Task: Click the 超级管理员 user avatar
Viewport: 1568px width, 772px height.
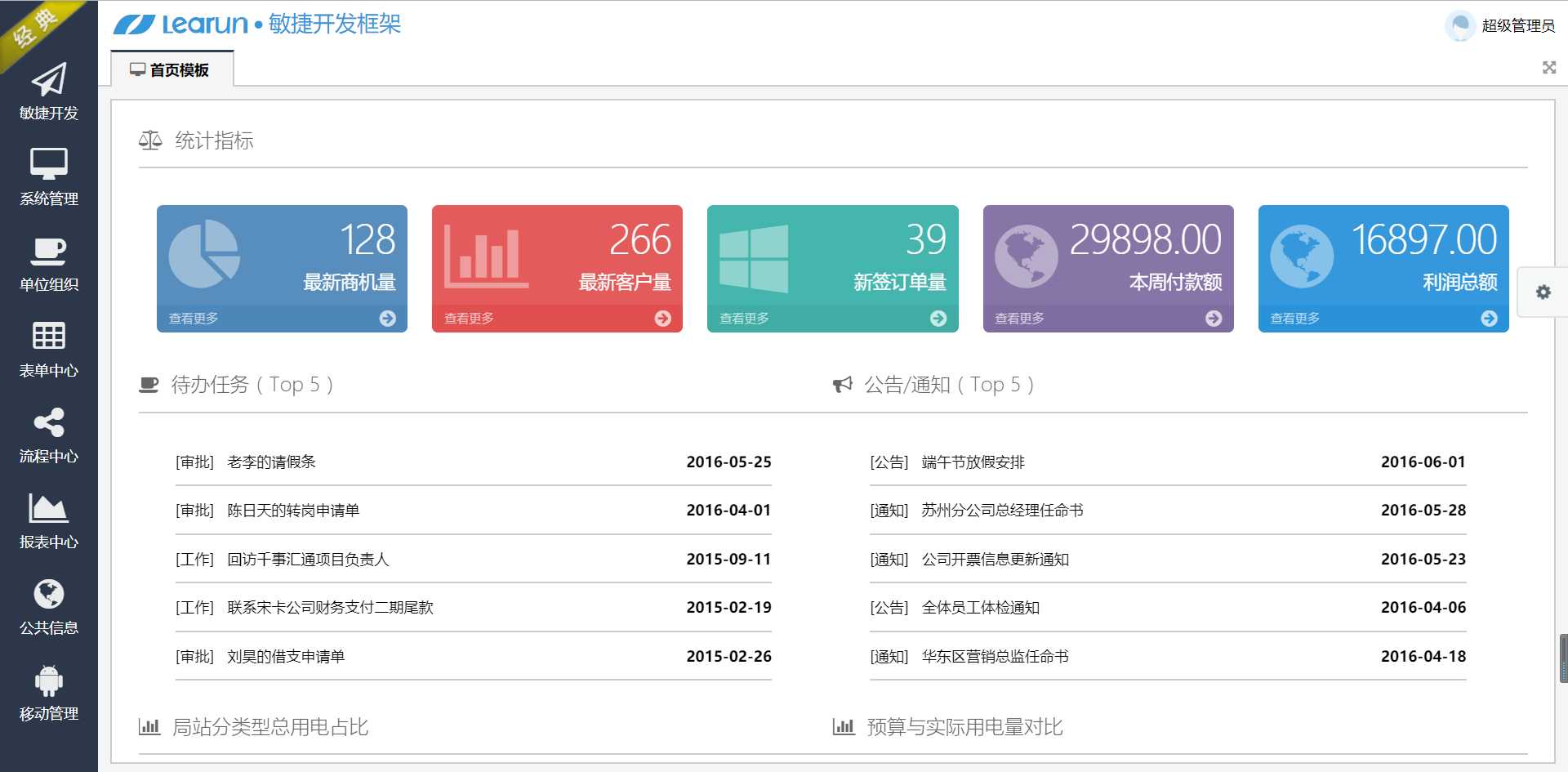Action: tap(1459, 25)
